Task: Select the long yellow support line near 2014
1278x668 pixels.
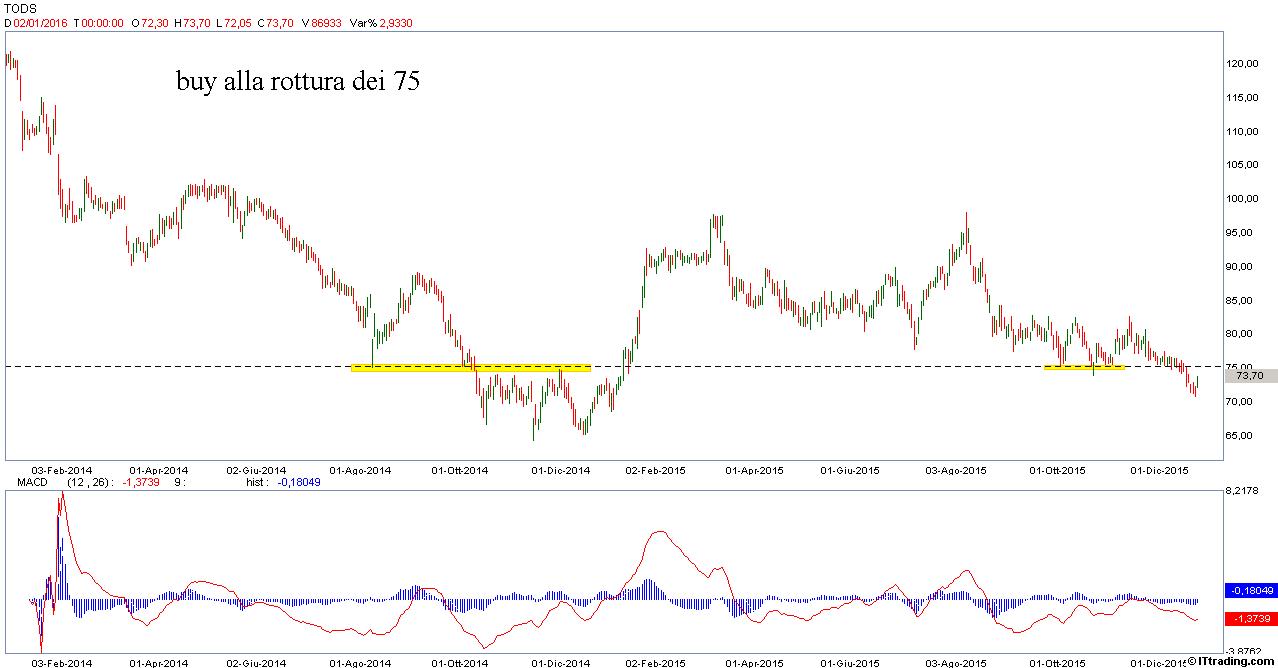Action: [x=471, y=368]
